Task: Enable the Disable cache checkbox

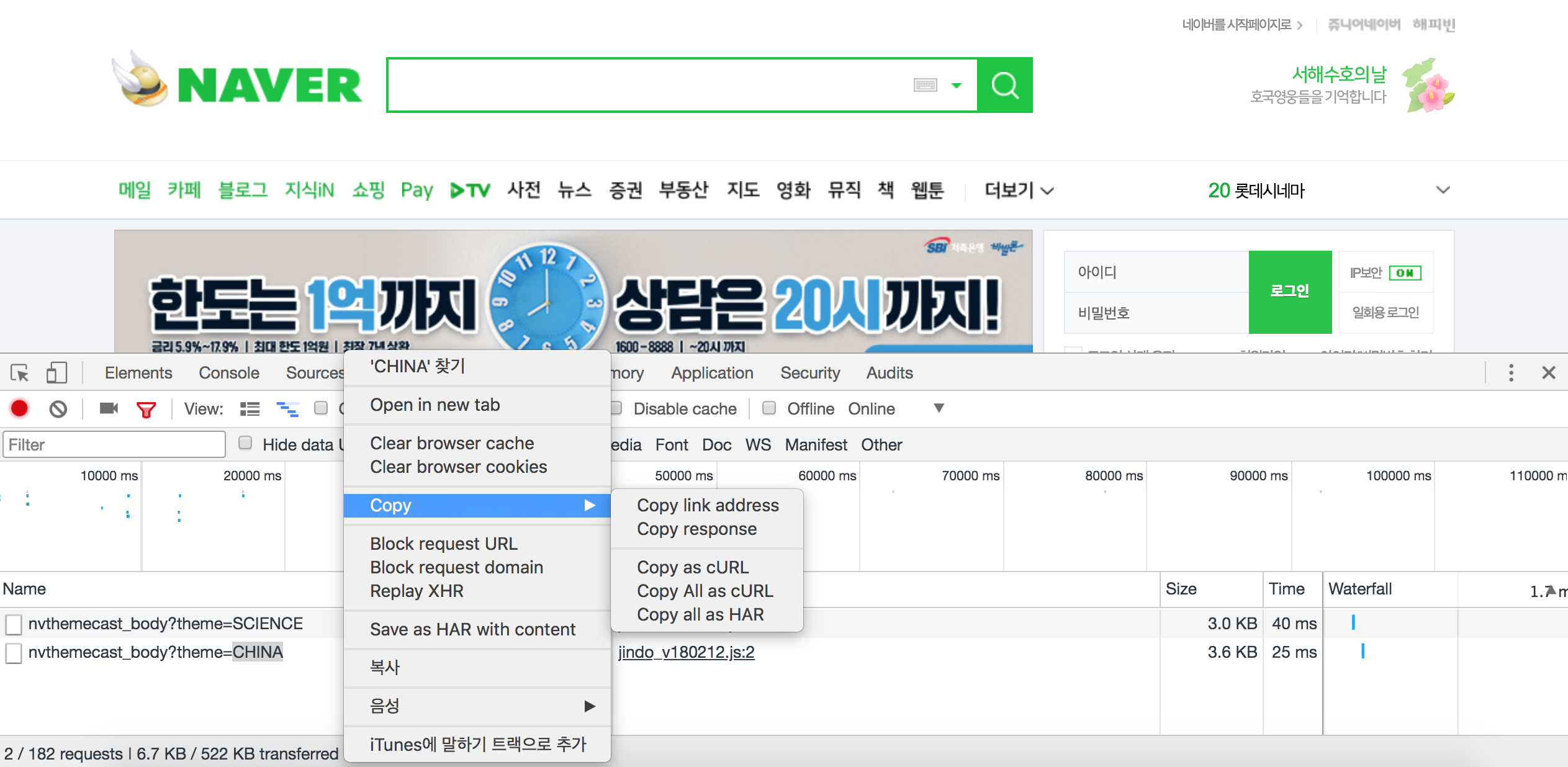Action: pos(615,408)
